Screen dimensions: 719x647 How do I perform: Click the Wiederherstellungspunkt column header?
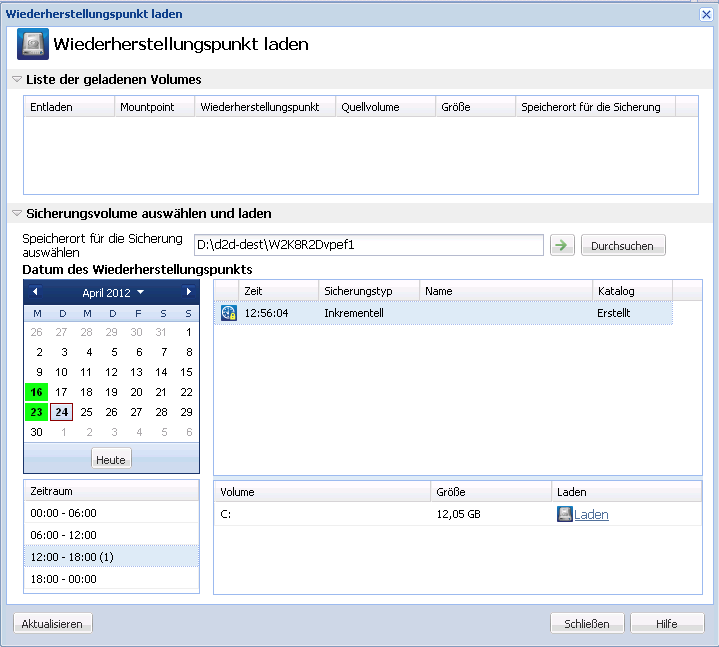(265, 107)
